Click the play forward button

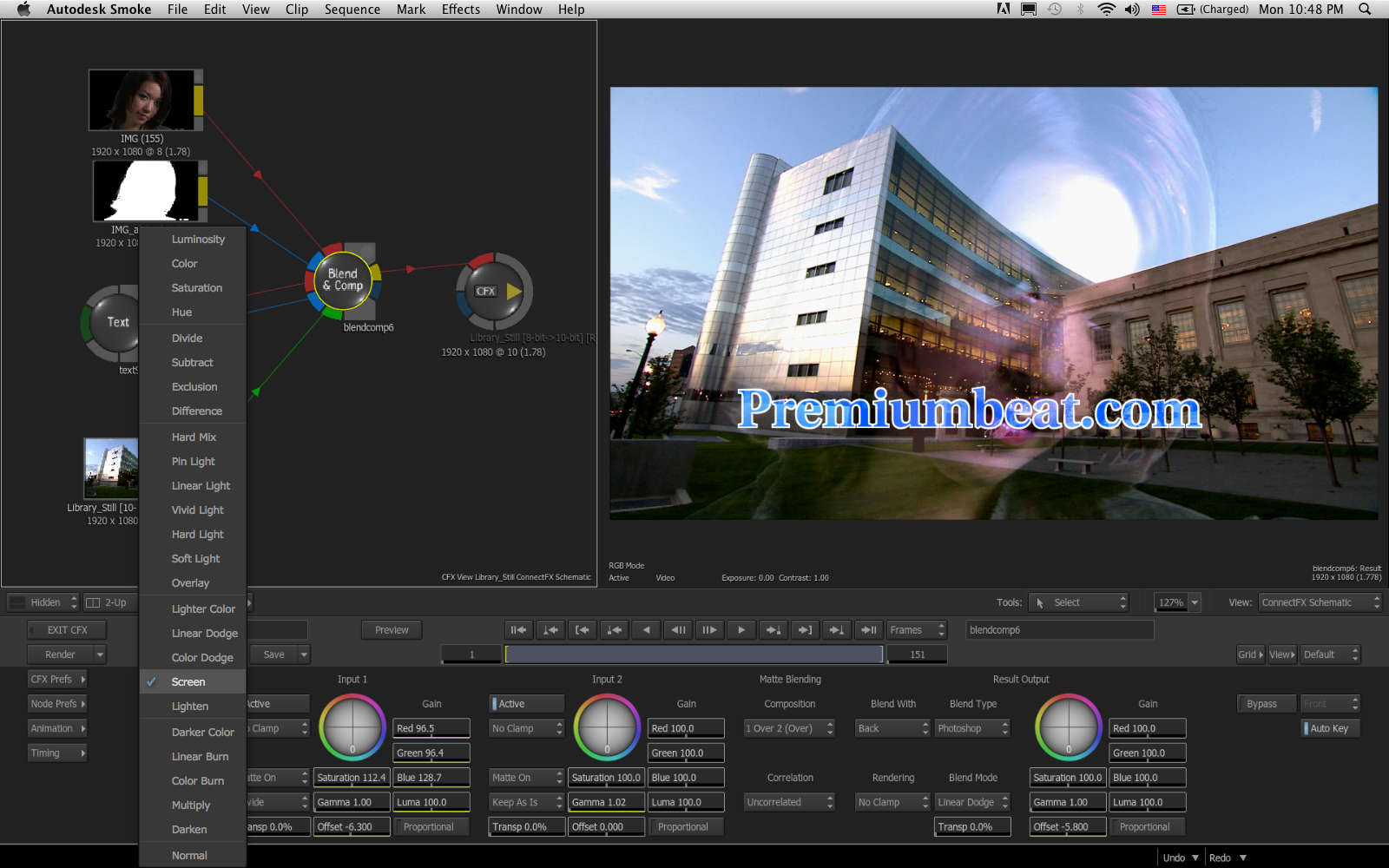(x=741, y=630)
